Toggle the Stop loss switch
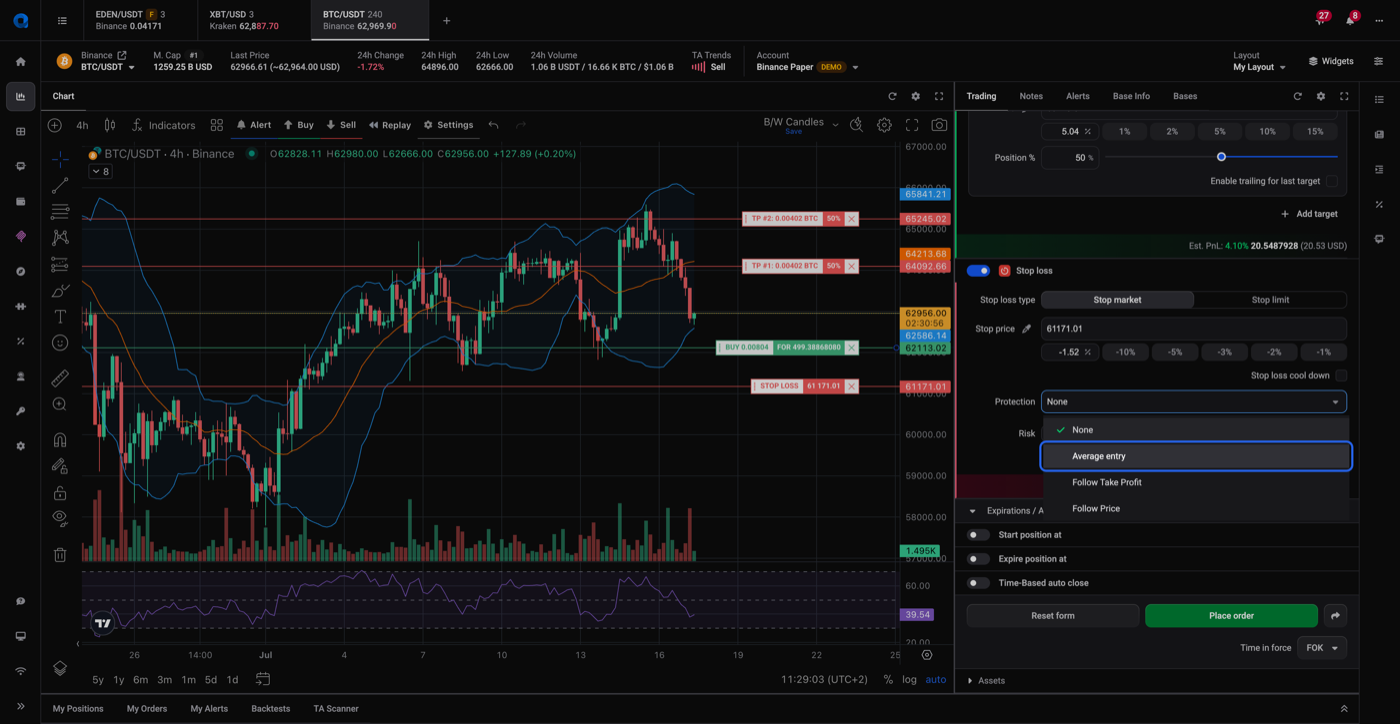This screenshot has width=1400, height=724. (979, 271)
